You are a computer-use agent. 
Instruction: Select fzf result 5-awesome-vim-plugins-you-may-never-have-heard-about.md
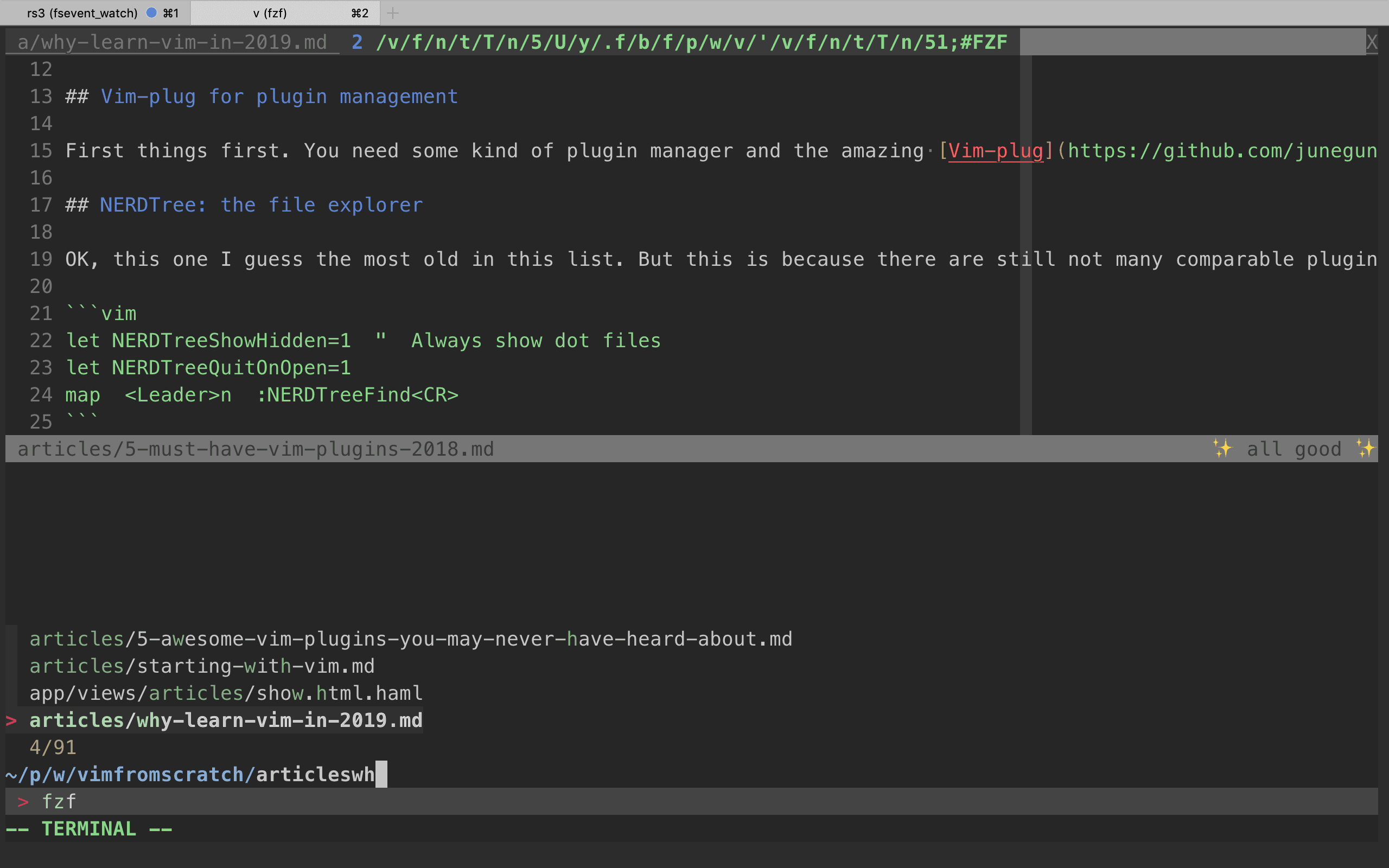411,639
